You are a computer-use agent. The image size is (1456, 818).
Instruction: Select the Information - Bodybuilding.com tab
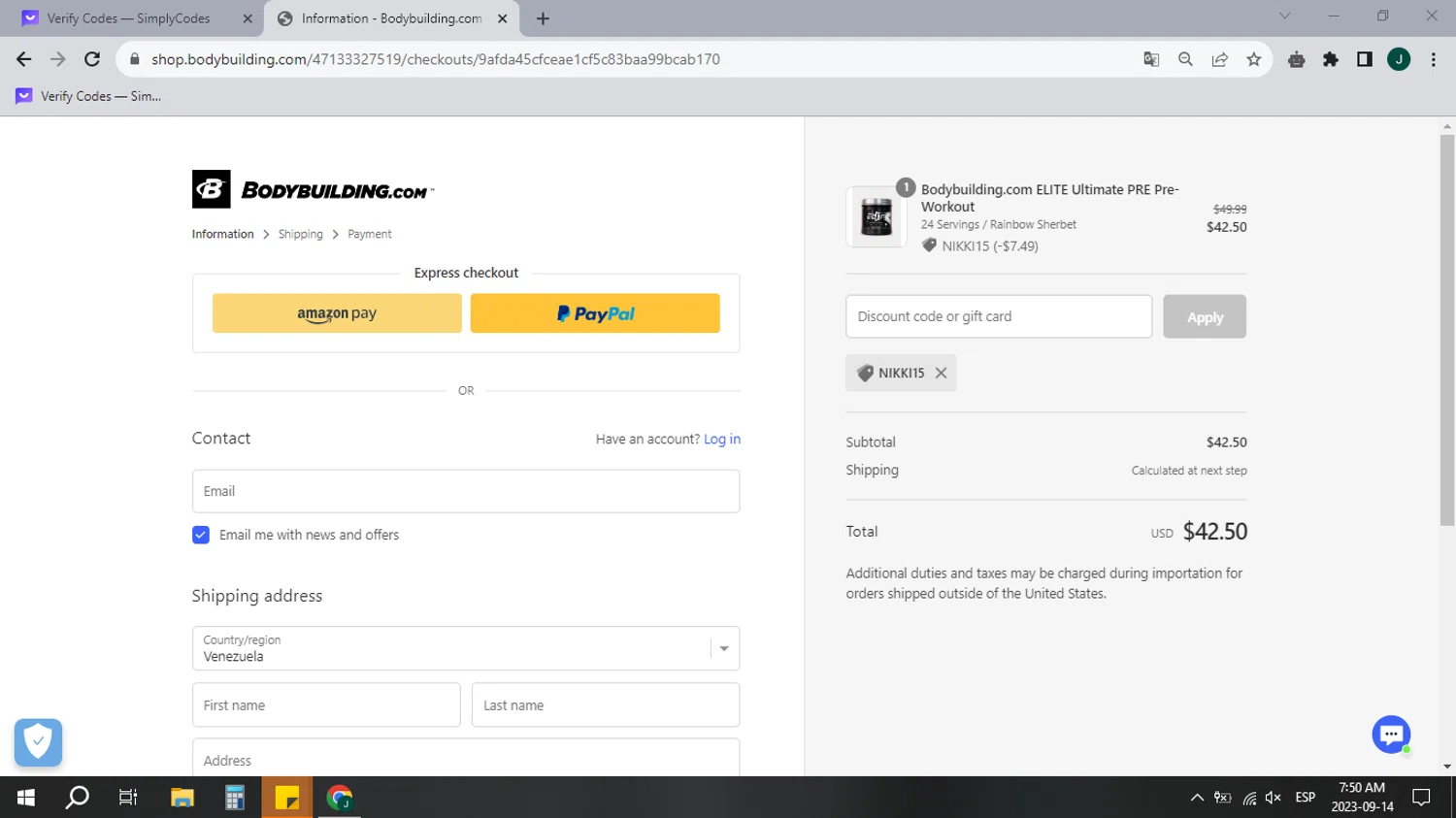coord(391,18)
